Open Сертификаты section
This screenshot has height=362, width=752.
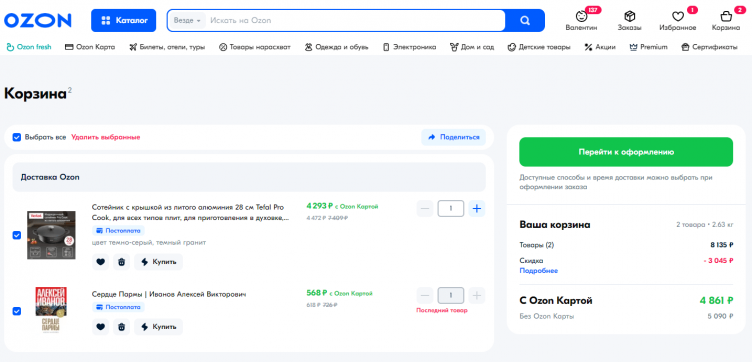pos(709,47)
